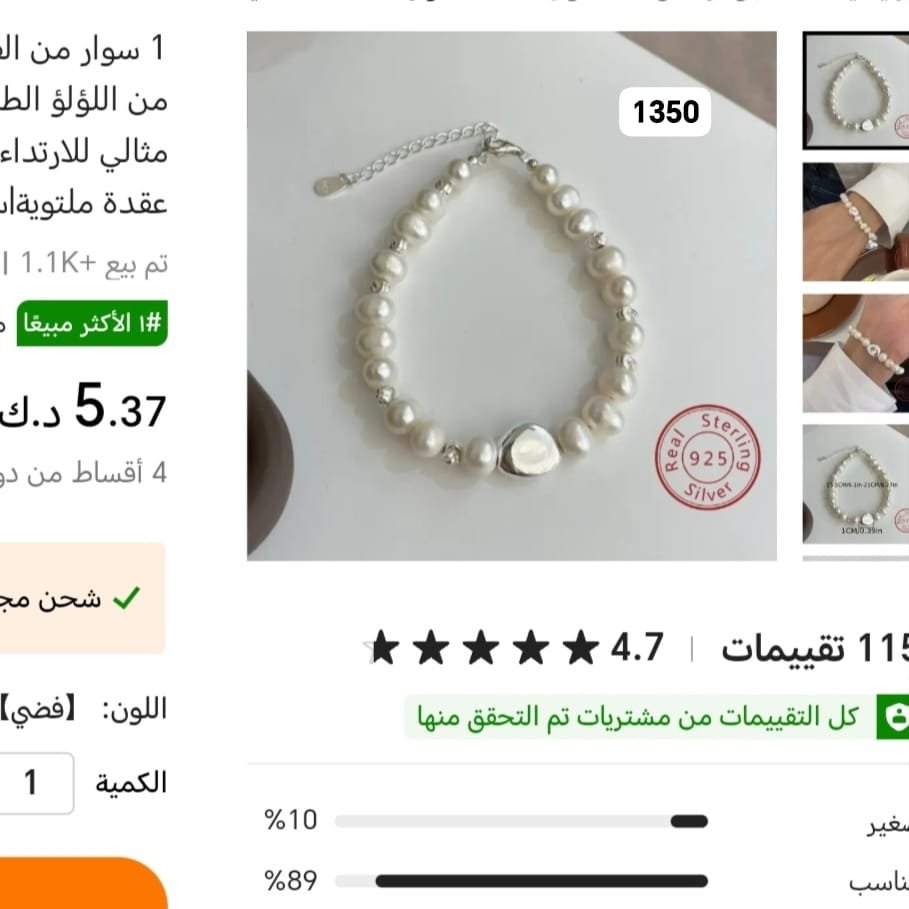Click the 5.37 price text
The image size is (909, 909).
pos(120,406)
